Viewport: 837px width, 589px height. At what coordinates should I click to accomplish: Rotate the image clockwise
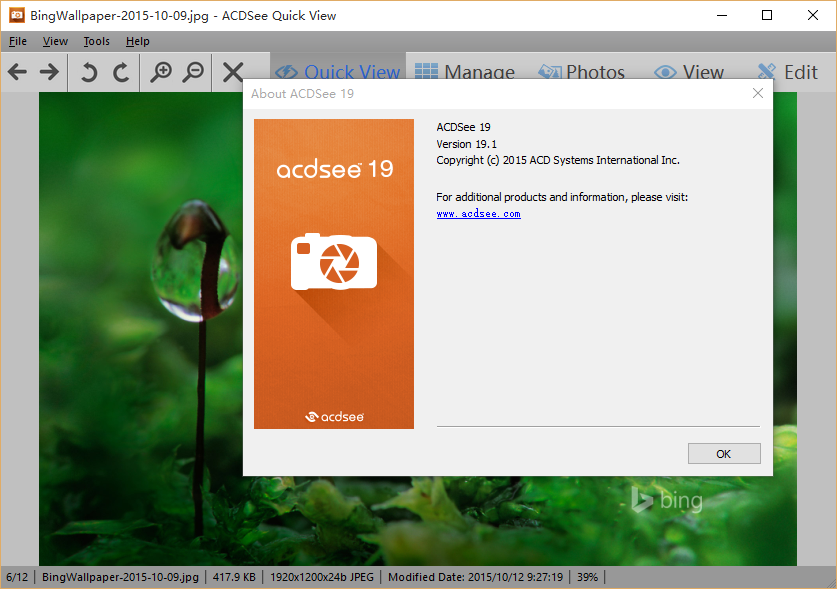(x=121, y=72)
